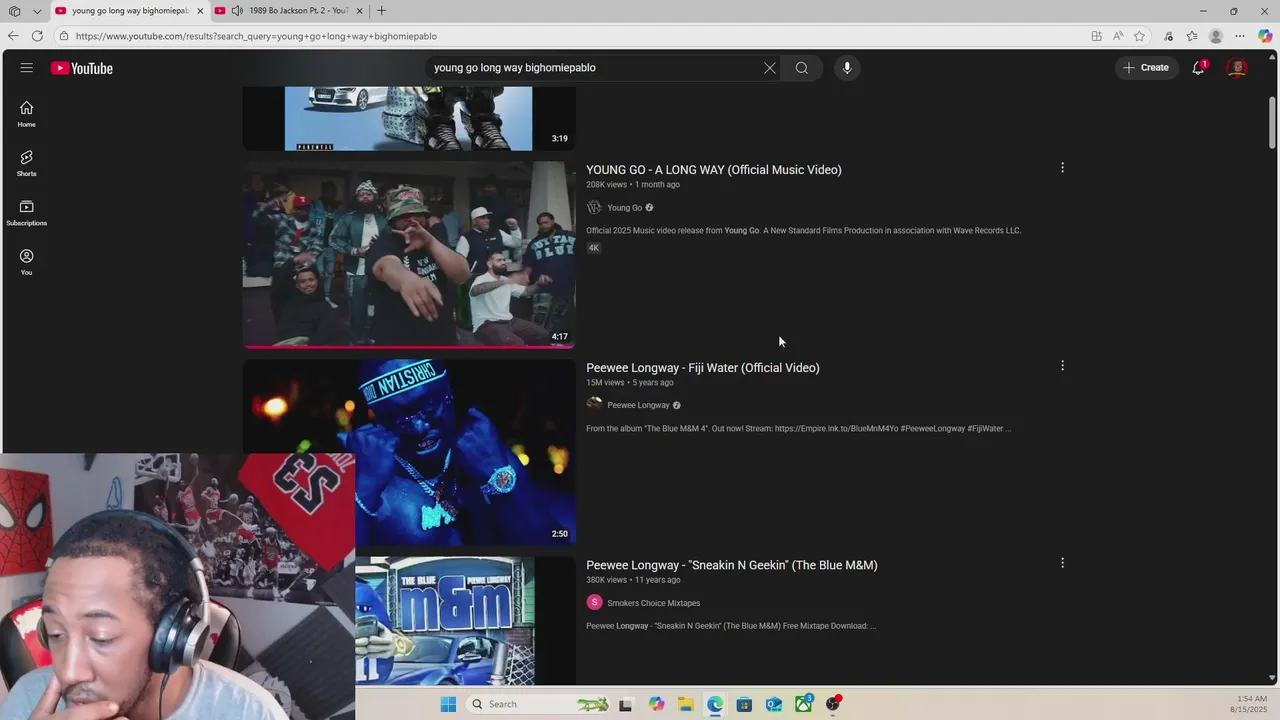Click the page vertical scrollbar thumb
This screenshot has height=720, width=1280.
click(1272, 123)
